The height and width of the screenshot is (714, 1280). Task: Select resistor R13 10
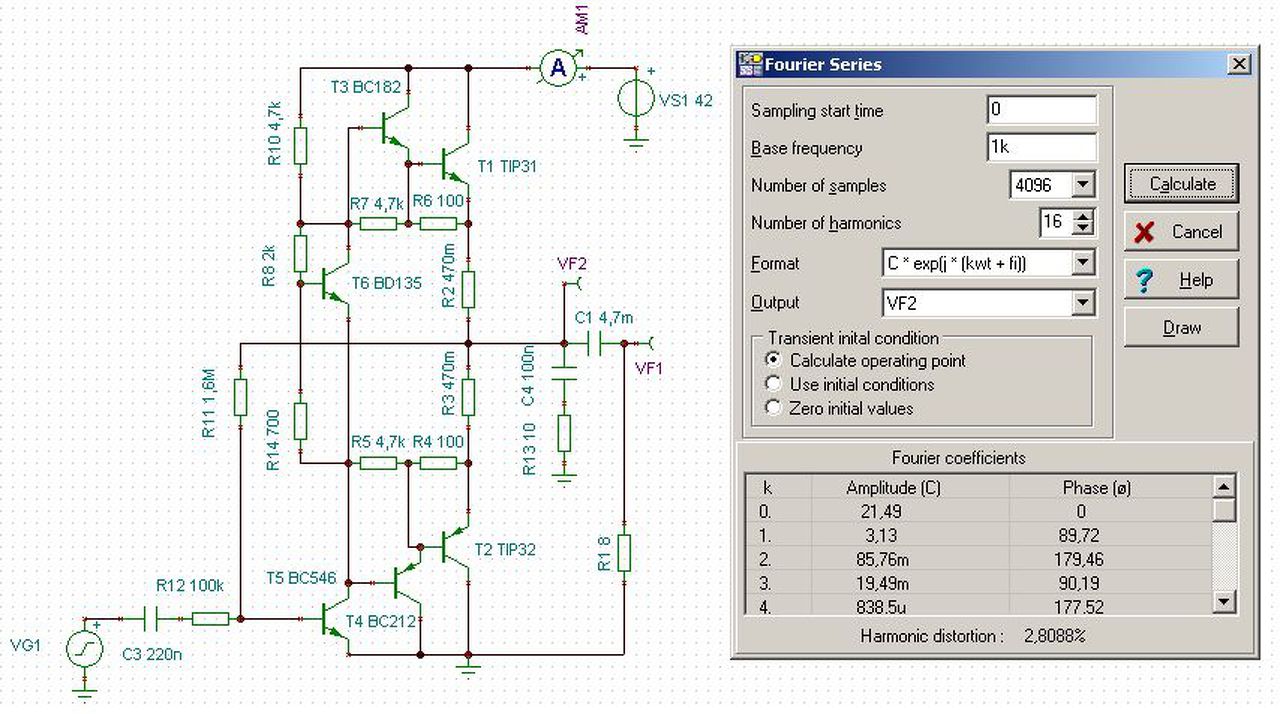pyautogui.click(x=564, y=433)
